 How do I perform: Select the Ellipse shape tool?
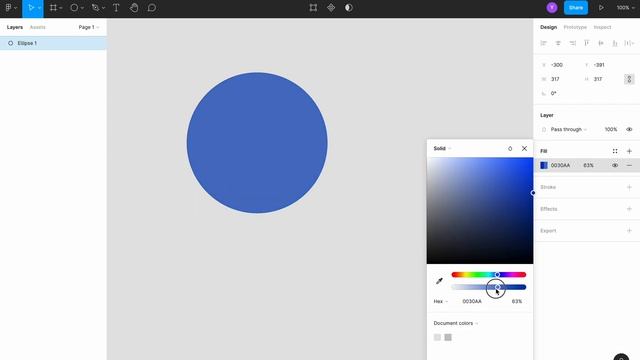pyautogui.click(x=74, y=8)
